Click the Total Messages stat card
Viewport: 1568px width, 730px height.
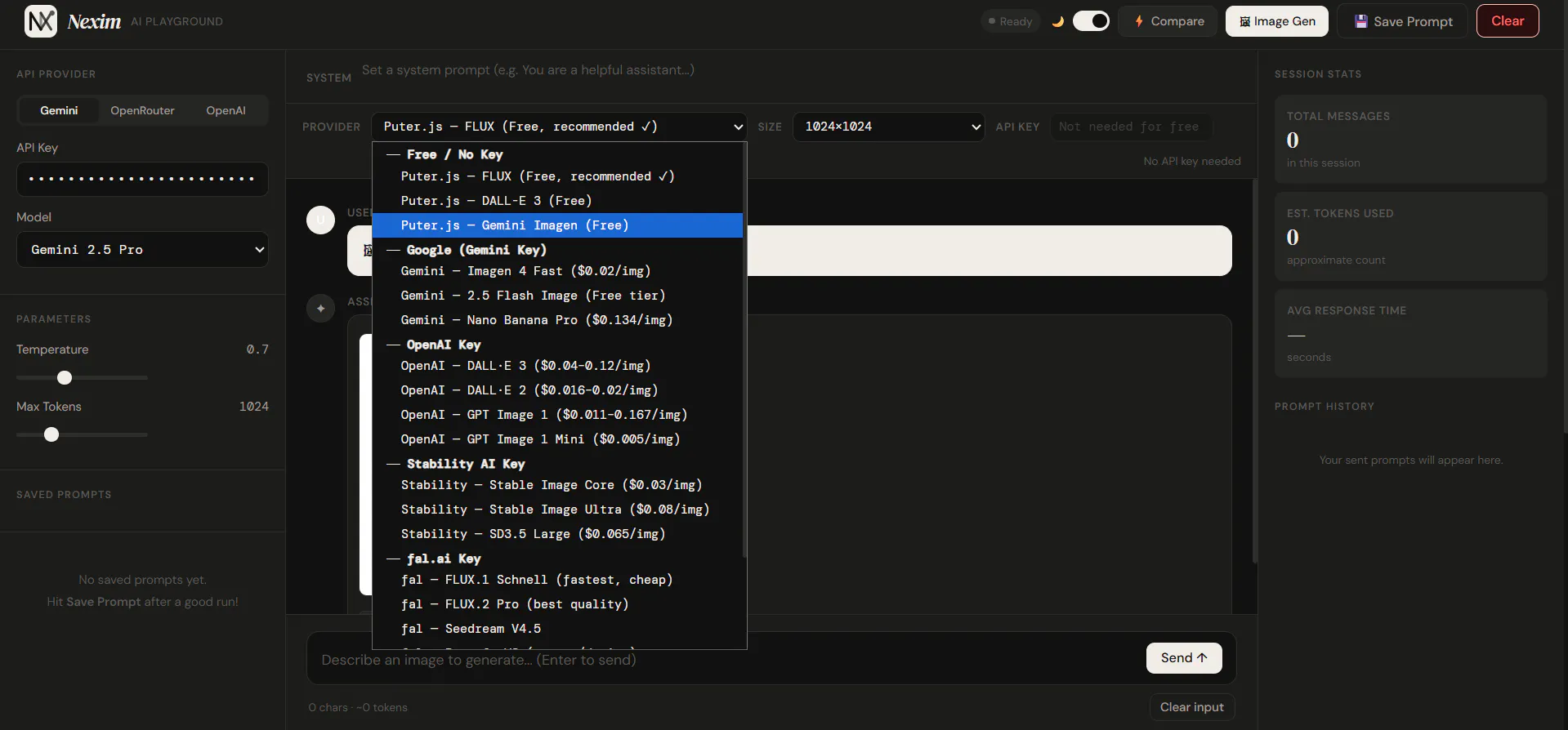point(1410,140)
